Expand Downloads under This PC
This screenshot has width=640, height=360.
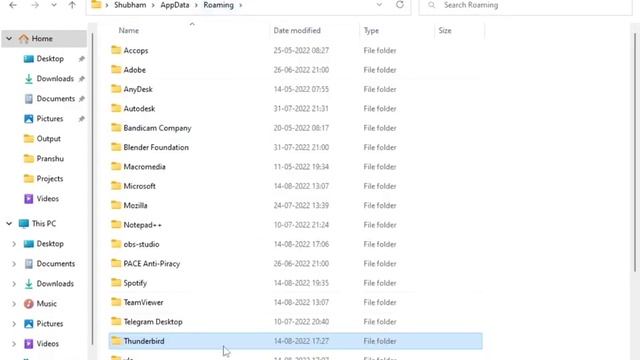(x=14, y=284)
